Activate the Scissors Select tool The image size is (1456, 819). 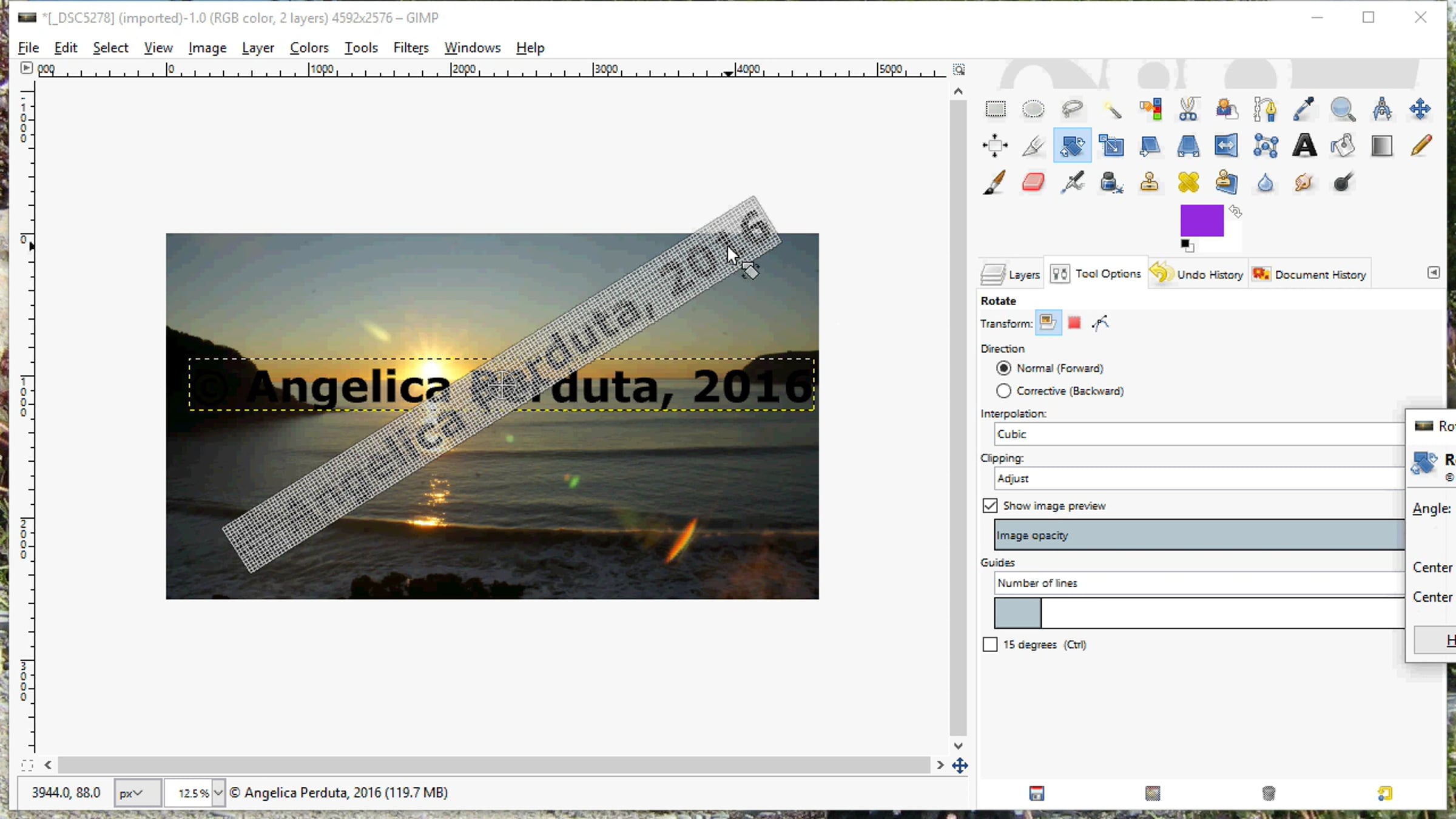tap(1188, 109)
